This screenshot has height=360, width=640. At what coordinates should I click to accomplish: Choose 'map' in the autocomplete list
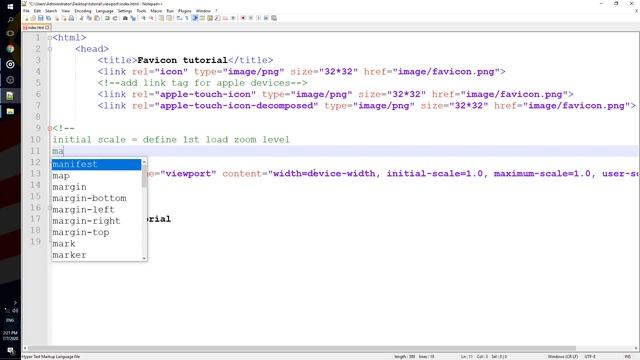point(96,176)
